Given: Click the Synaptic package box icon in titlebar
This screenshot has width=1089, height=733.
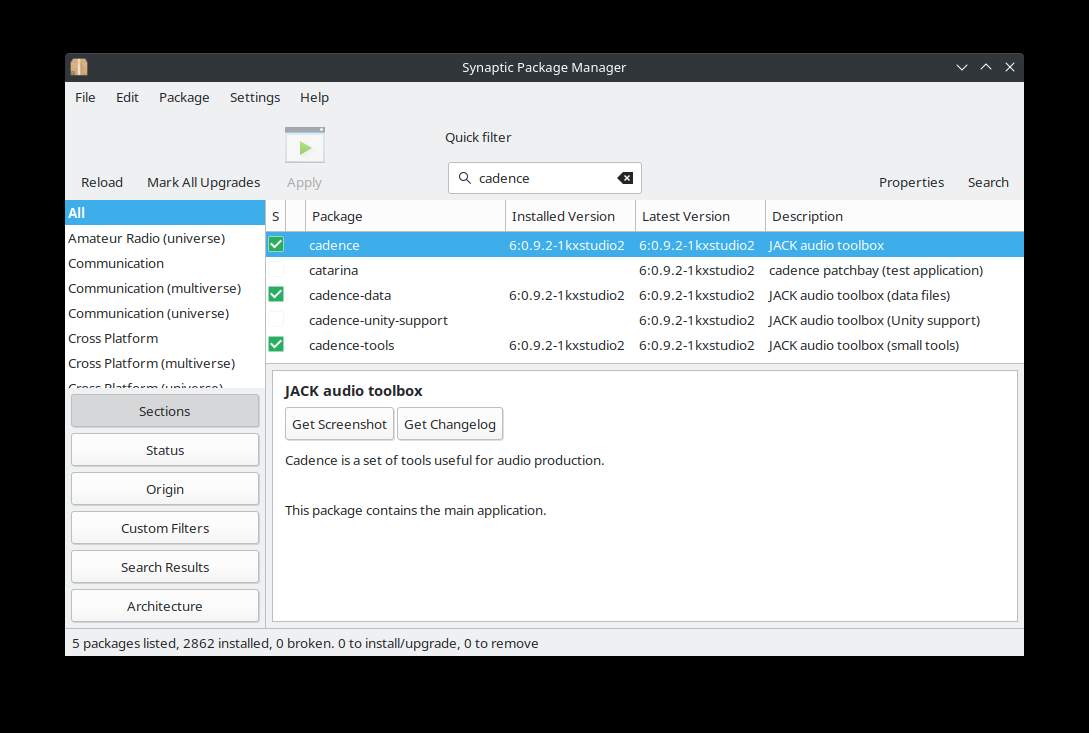Looking at the screenshot, I should (79, 67).
